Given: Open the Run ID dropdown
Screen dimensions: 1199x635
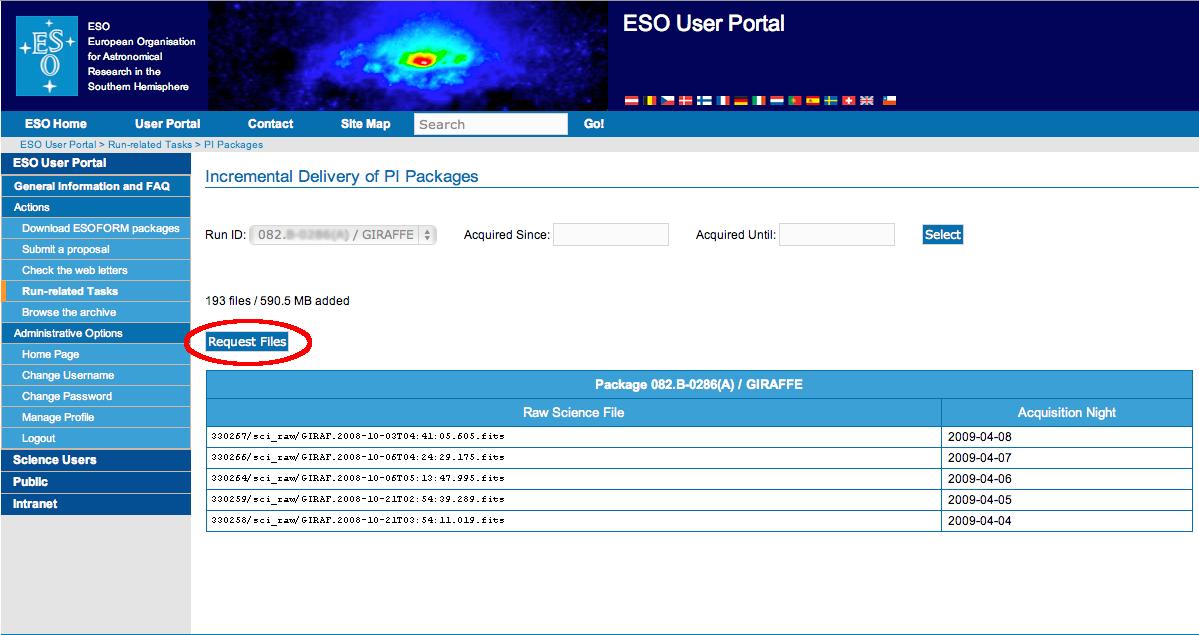Looking at the screenshot, I should coord(342,235).
